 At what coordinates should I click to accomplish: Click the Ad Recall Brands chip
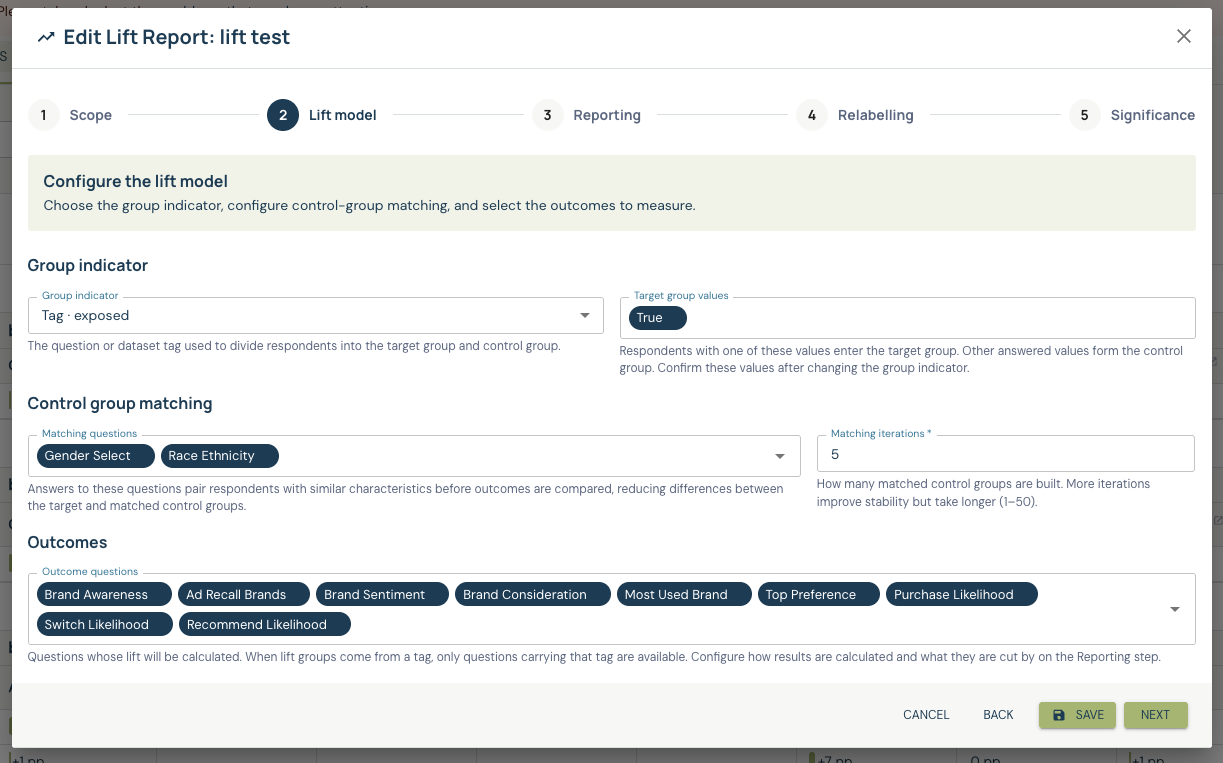click(x=244, y=595)
